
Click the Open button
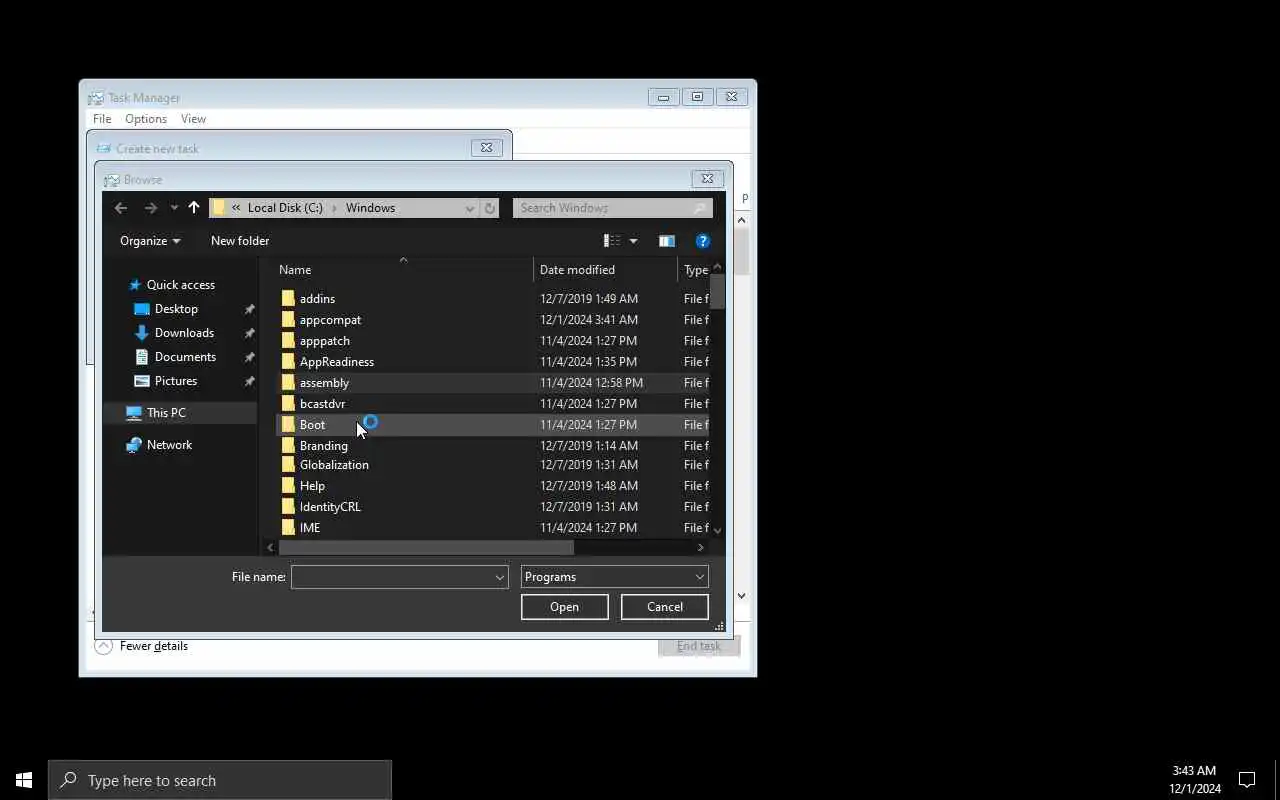tap(565, 607)
